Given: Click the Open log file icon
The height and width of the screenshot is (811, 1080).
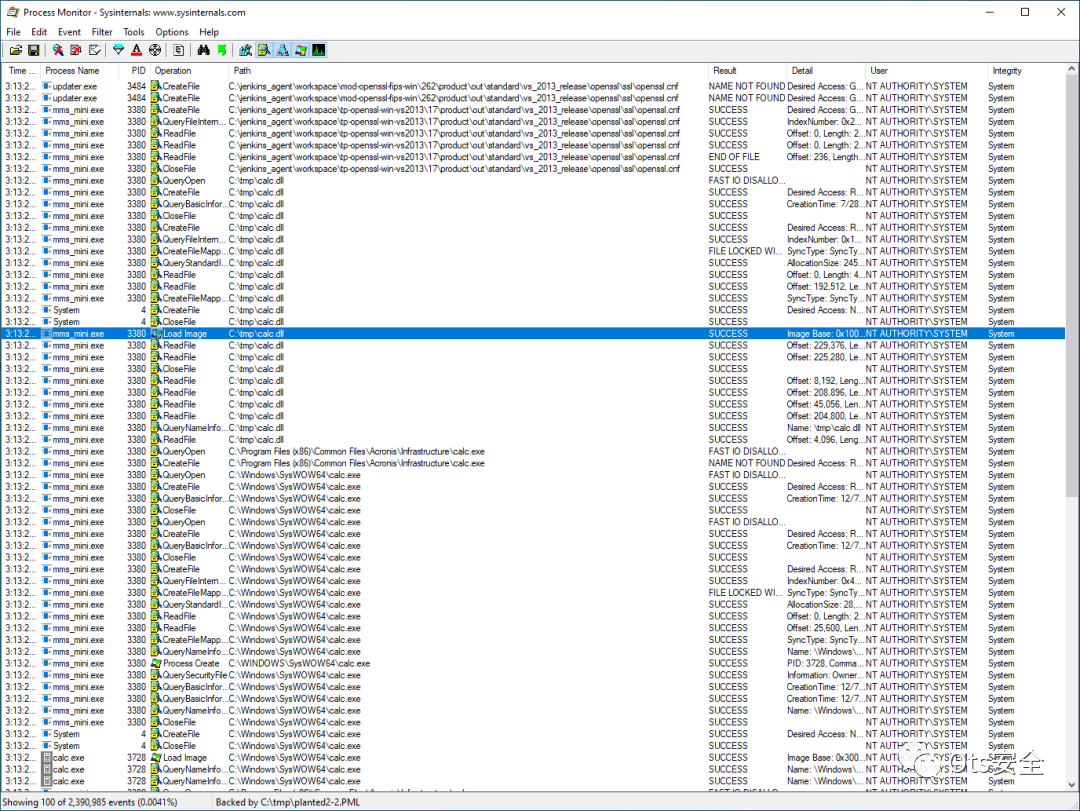Looking at the screenshot, I should [x=16, y=50].
